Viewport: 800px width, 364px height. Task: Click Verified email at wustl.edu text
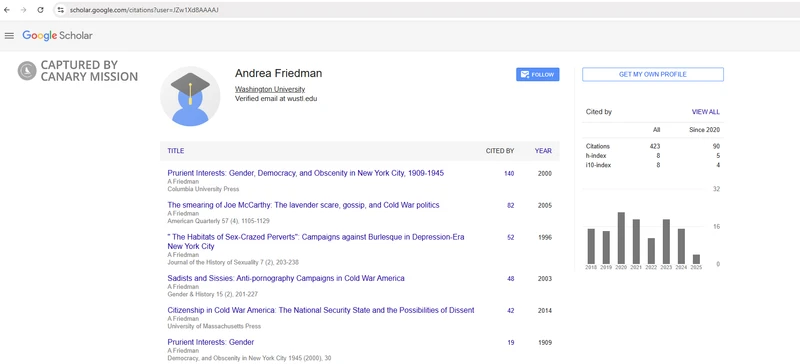click(x=276, y=99)
